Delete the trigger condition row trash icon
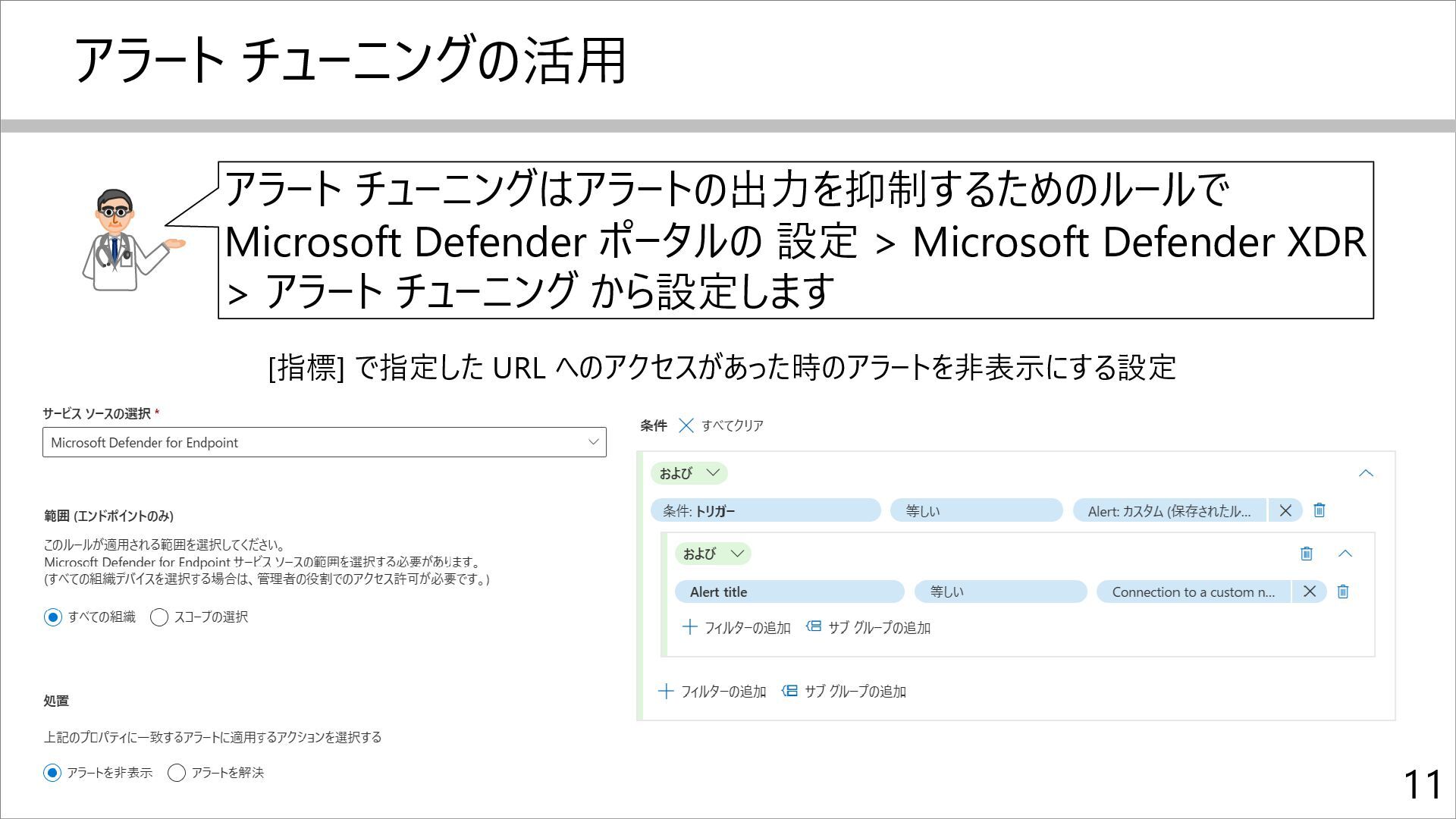Screen dimensions: 1456x819 [x=1319, y=510]
